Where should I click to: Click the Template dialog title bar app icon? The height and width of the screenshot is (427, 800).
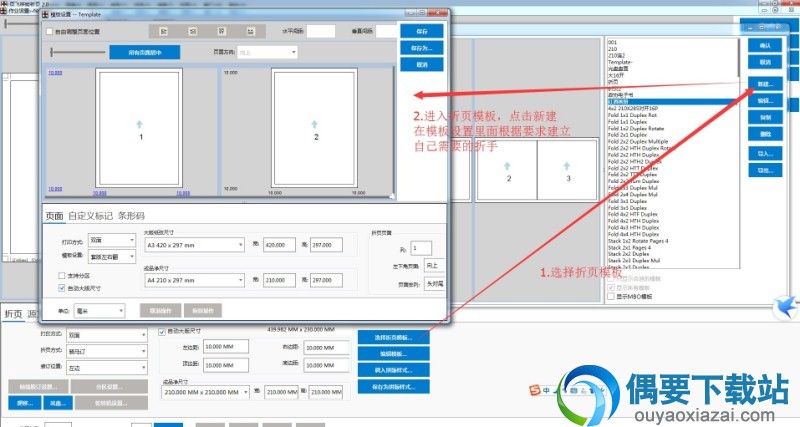[45, 14]
